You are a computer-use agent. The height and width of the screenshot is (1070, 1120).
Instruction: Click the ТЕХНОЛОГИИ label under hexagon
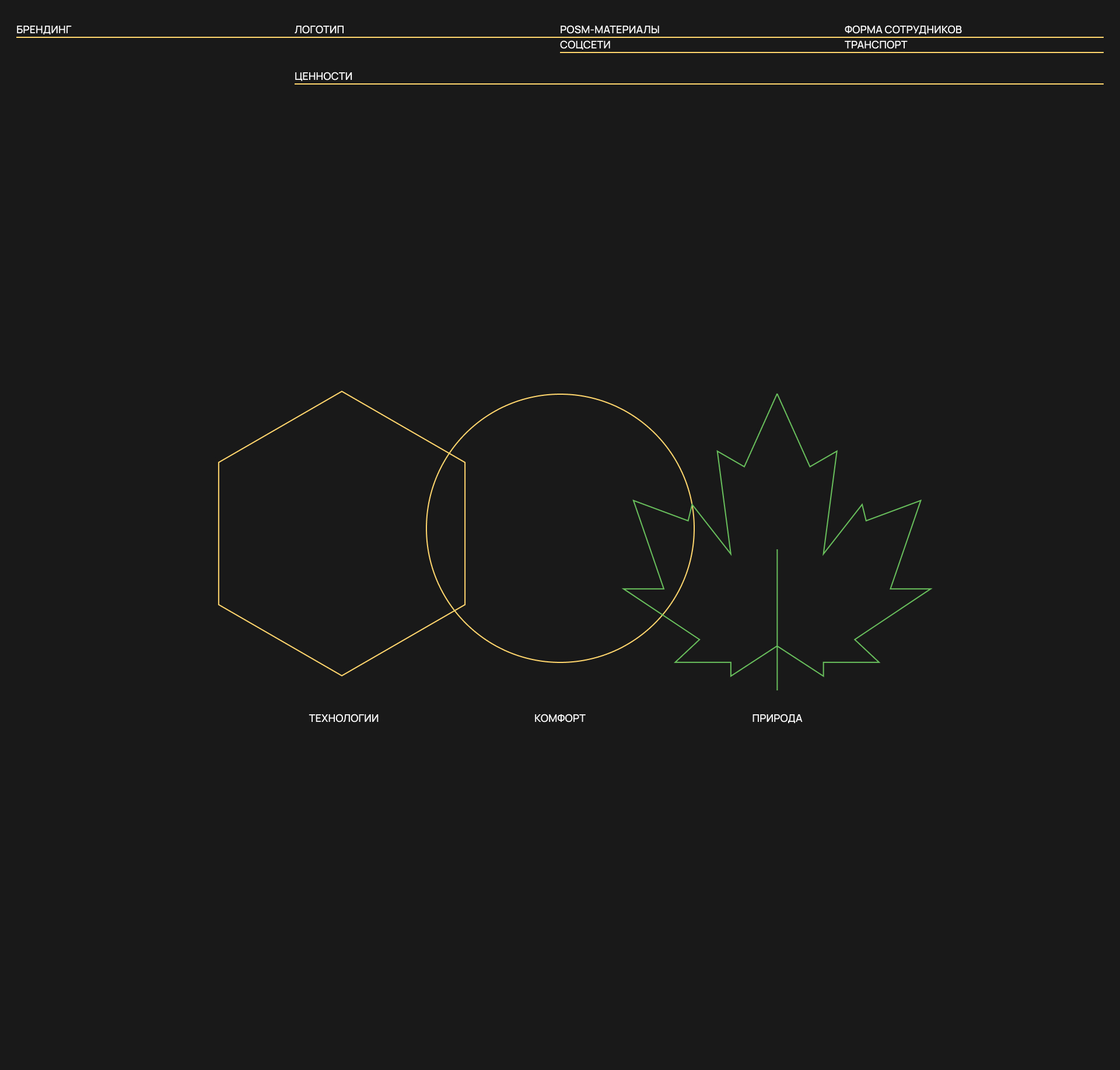pos(344,718)
